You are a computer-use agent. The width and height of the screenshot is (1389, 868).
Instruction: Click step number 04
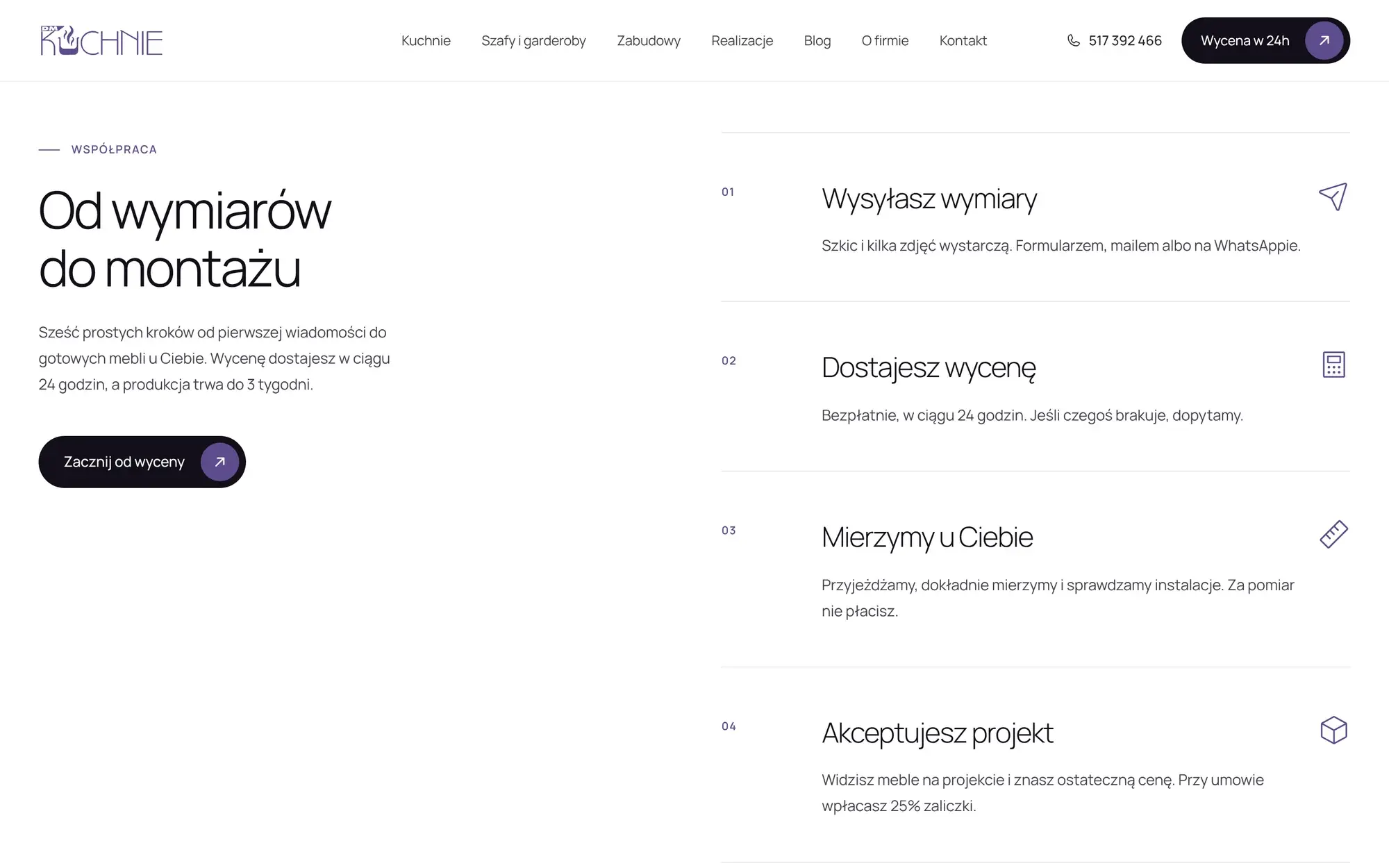(729, 726)
